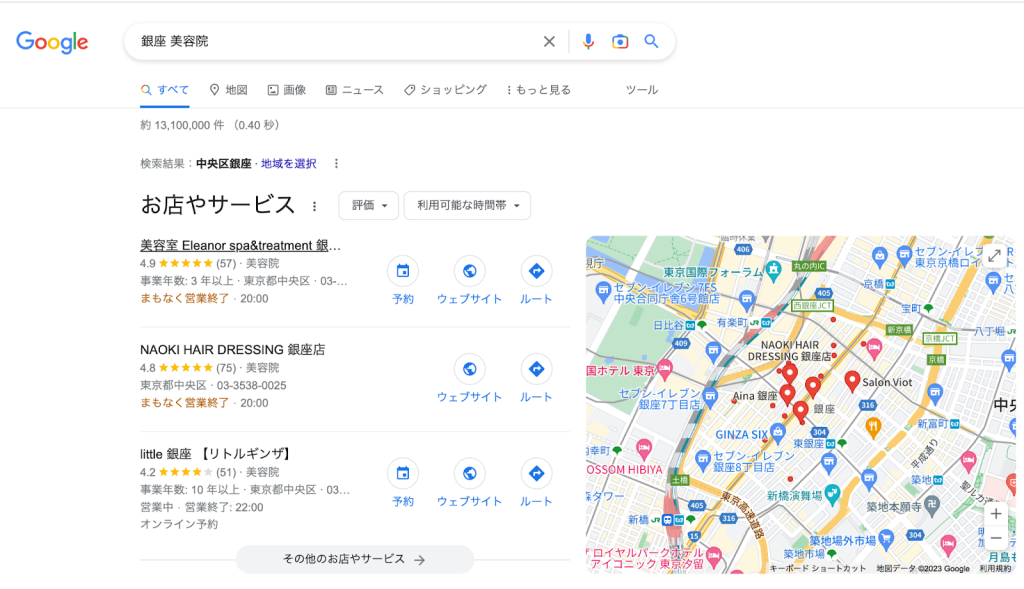Click 予約 icon for little 銀座
This screenshot has width=1024, height=589.
[403, 473]
